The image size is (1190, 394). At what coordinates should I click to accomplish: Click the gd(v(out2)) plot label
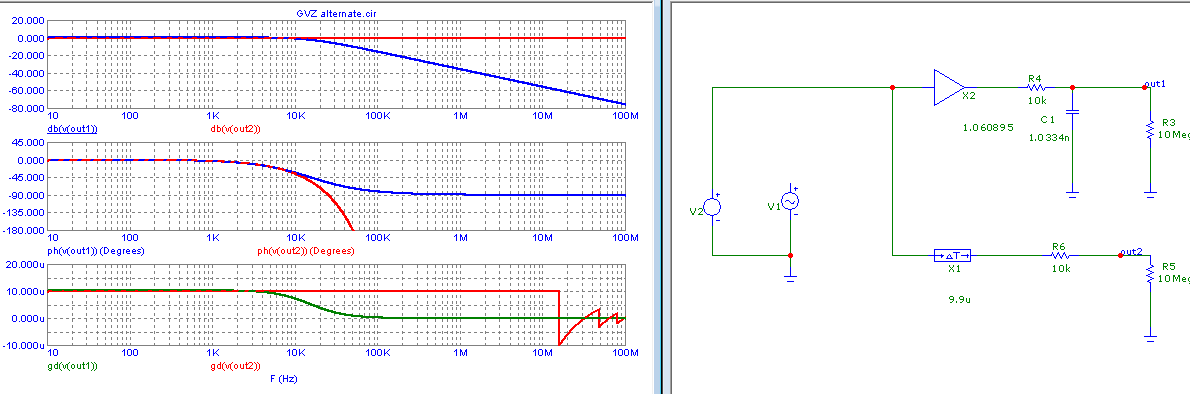pyautogui.click(x=235, y=367)
